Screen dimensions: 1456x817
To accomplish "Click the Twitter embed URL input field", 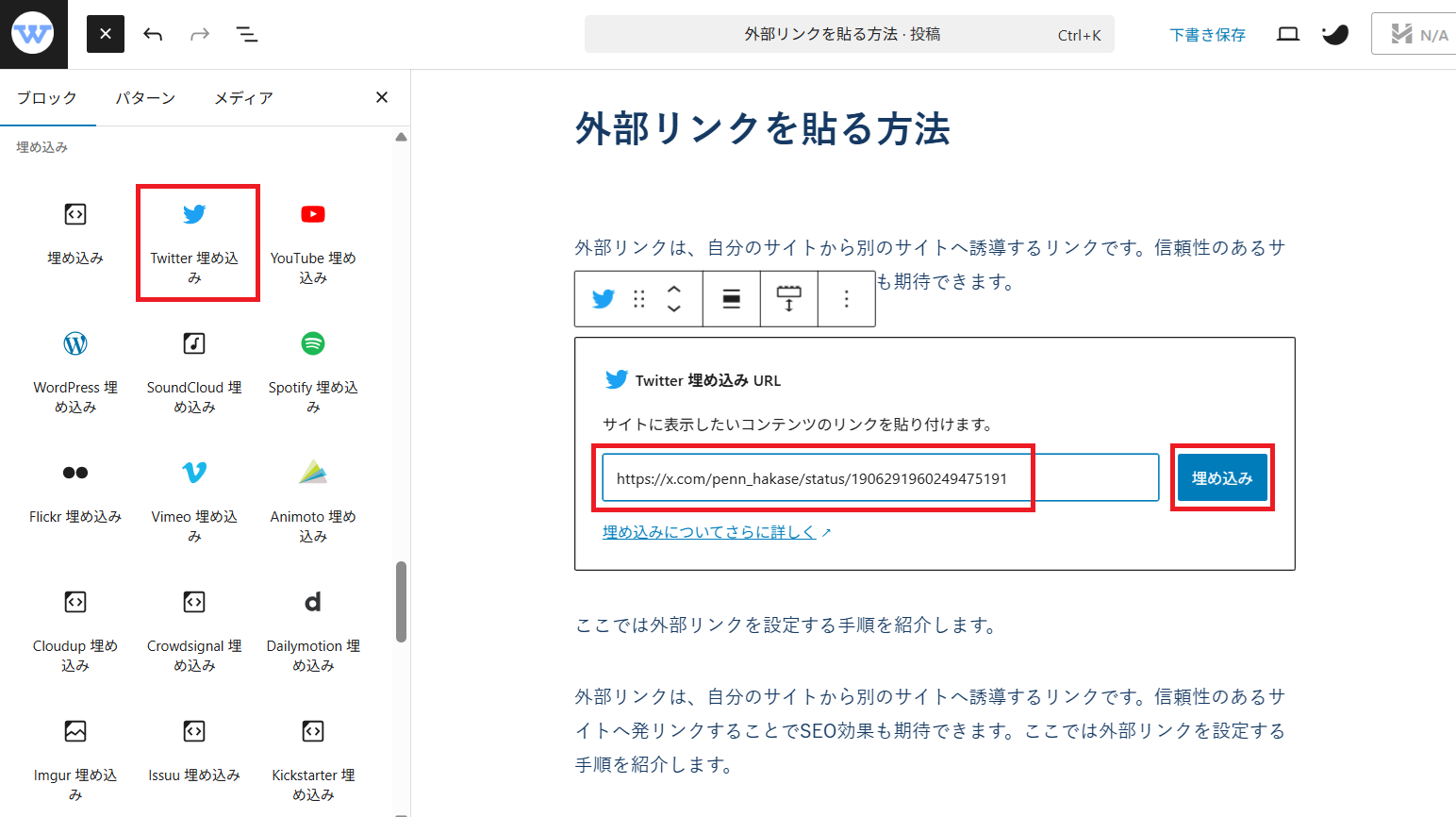I will point(881,478).
